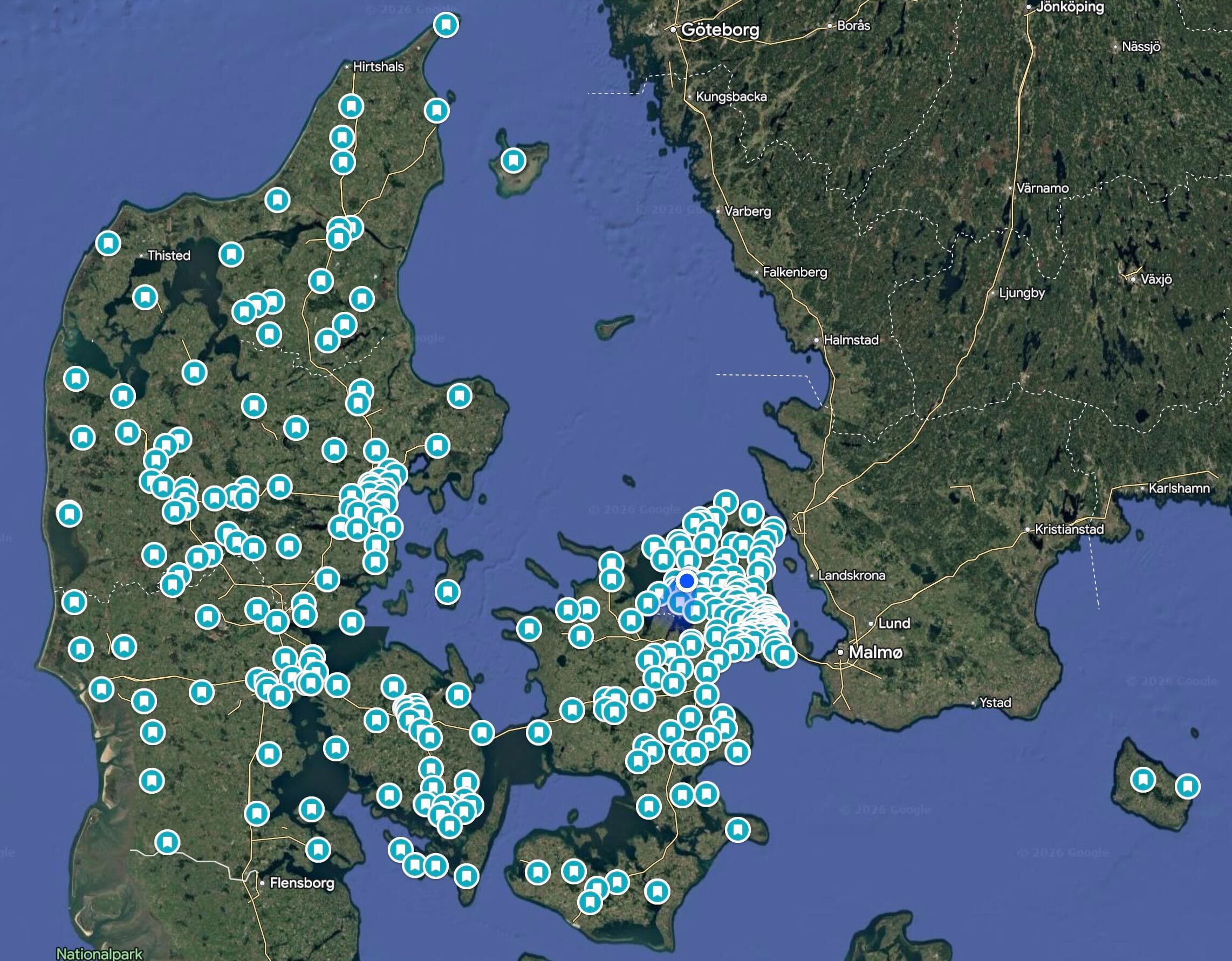This screenshot has height=961, width=1232.
Task: Click saved marker just south of Hirtshals
Action: [351, 106]
